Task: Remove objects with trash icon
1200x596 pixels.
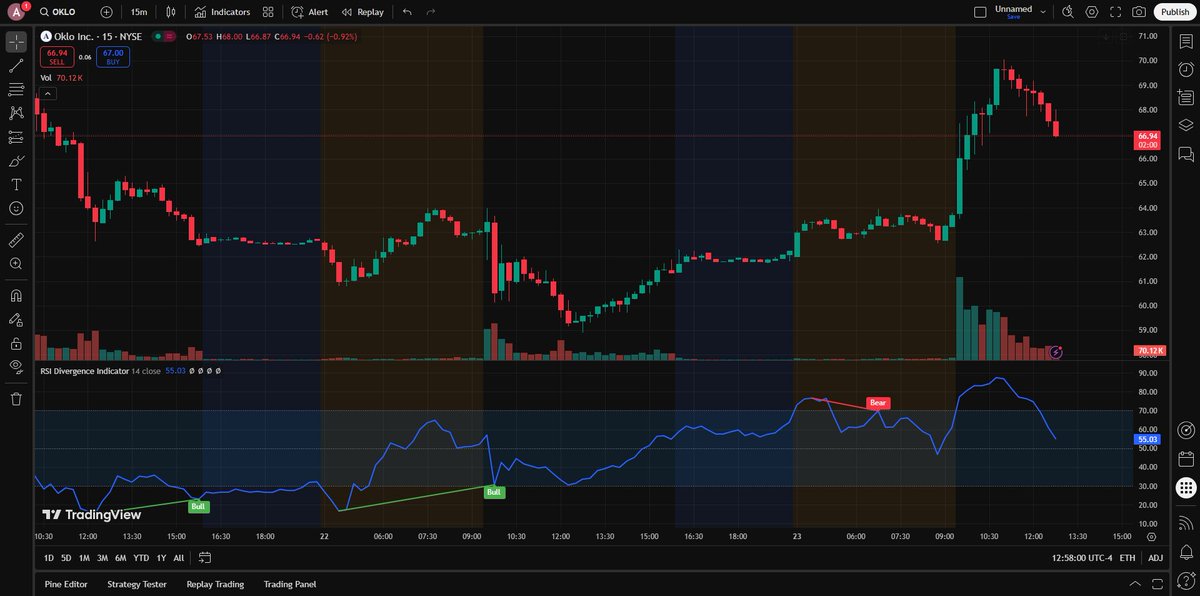Action: (x=16, y=398)
